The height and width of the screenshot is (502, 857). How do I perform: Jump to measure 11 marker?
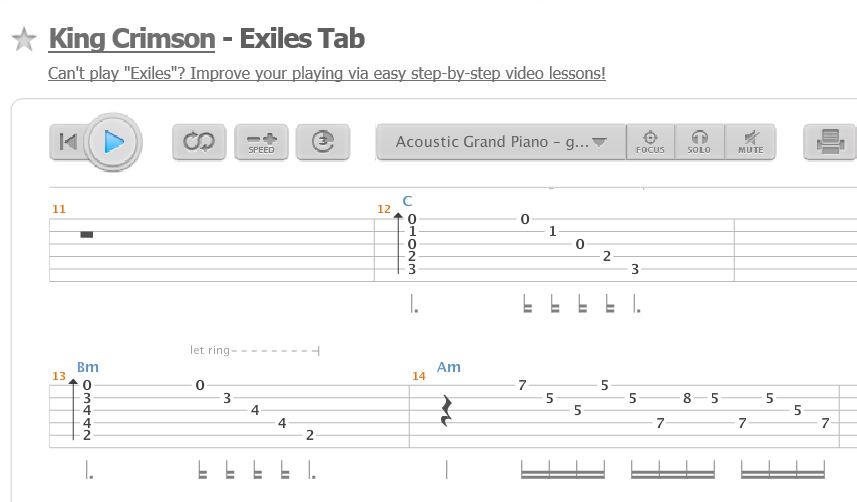pyautogui.click(x=59, y=209)
